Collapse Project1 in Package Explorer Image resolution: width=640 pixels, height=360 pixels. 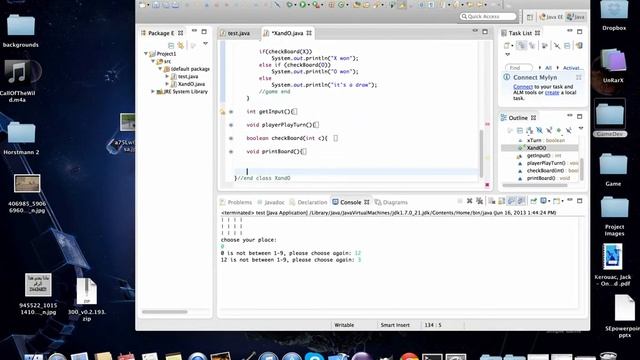pyautogui.click(x=146, y=53)
